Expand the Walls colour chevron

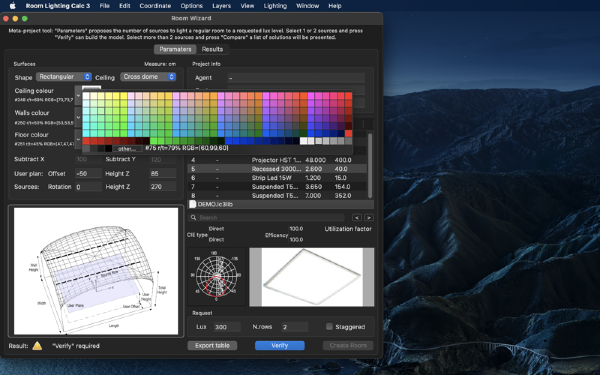click(78, 117)
